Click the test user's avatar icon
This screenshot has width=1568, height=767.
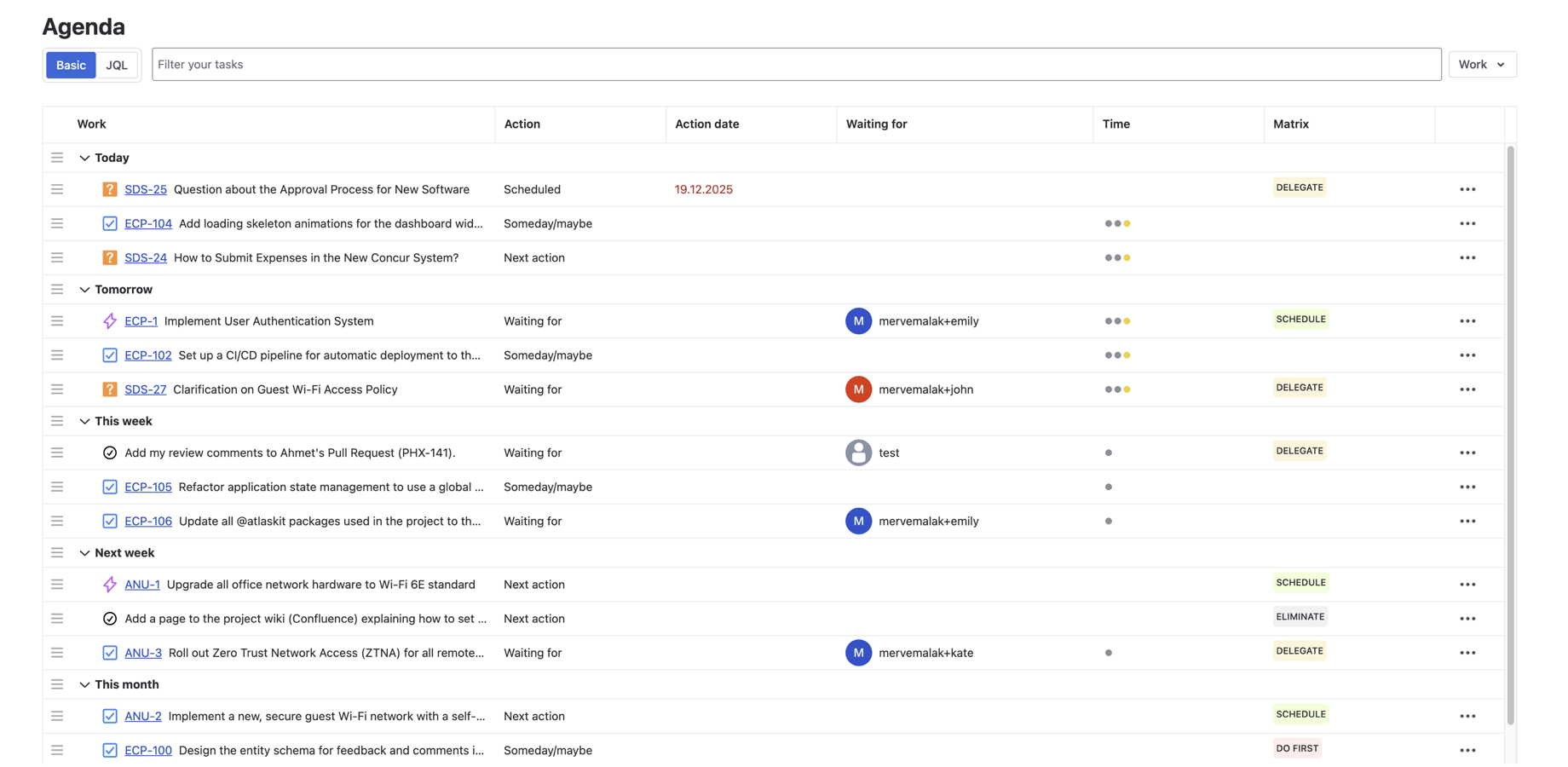858,453
